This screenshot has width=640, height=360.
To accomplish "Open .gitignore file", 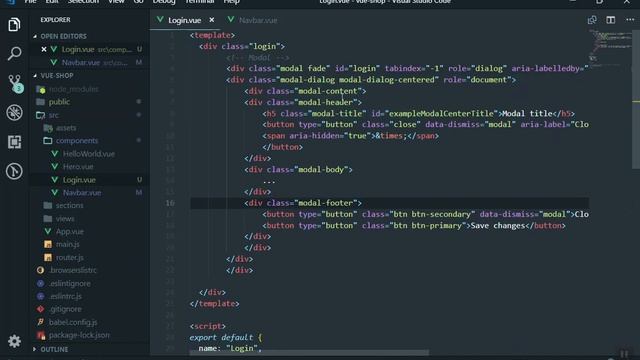I will 65,309.
